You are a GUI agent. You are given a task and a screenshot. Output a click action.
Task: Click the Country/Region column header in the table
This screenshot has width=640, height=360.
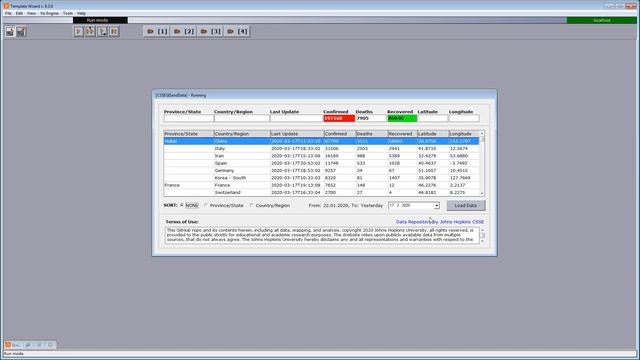pos(242,134)
